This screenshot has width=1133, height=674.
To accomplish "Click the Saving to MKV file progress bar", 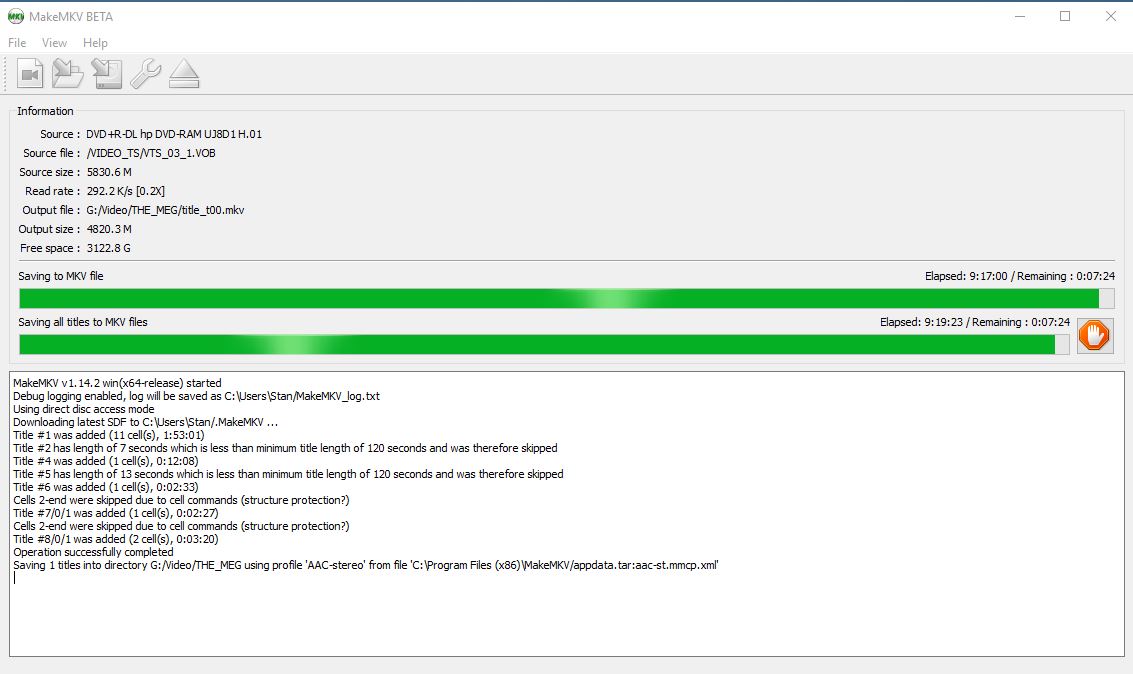I will tap(566, 298).
